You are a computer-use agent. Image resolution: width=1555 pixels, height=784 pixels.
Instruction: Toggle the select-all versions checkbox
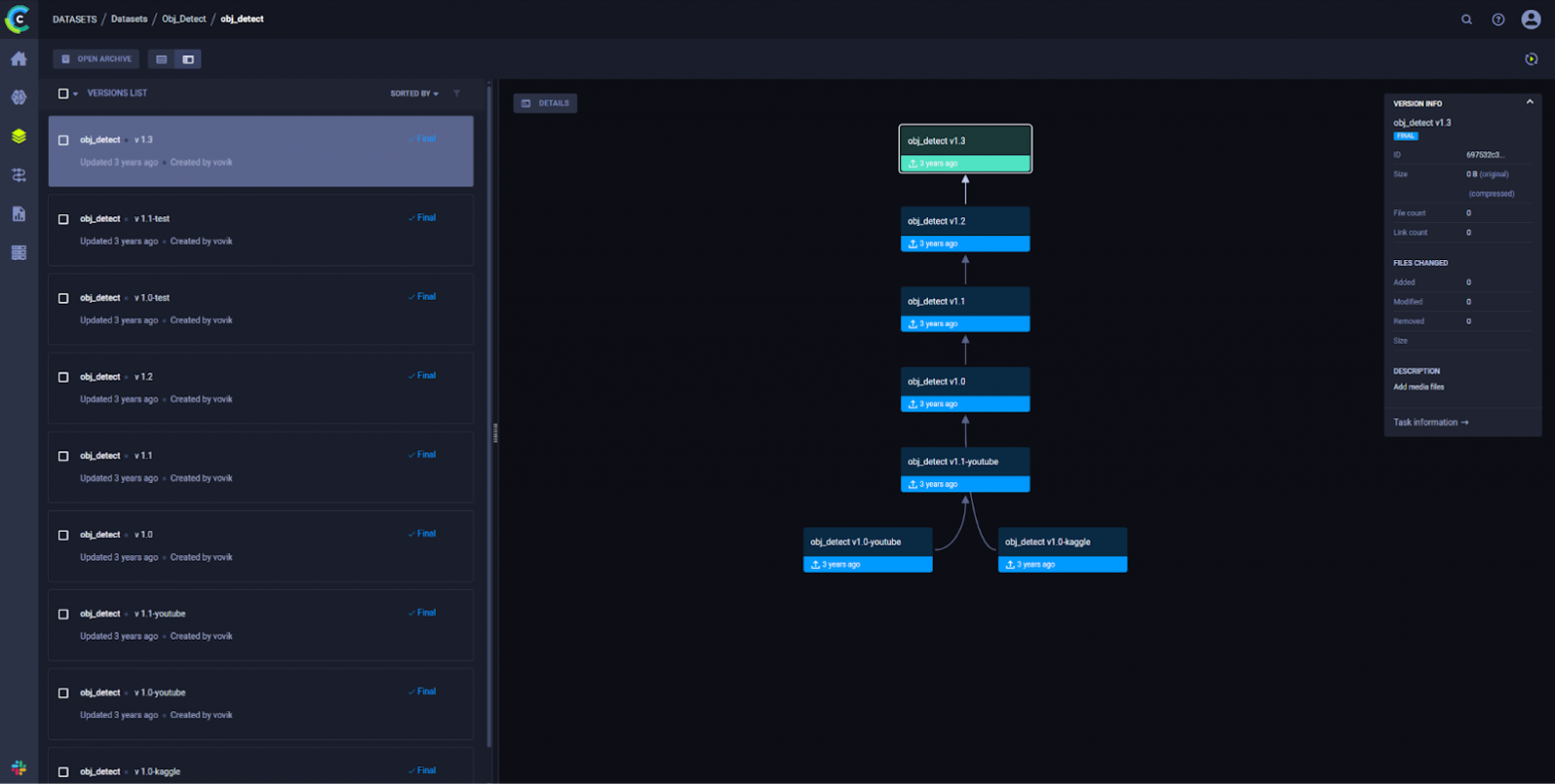pos(63,94)
